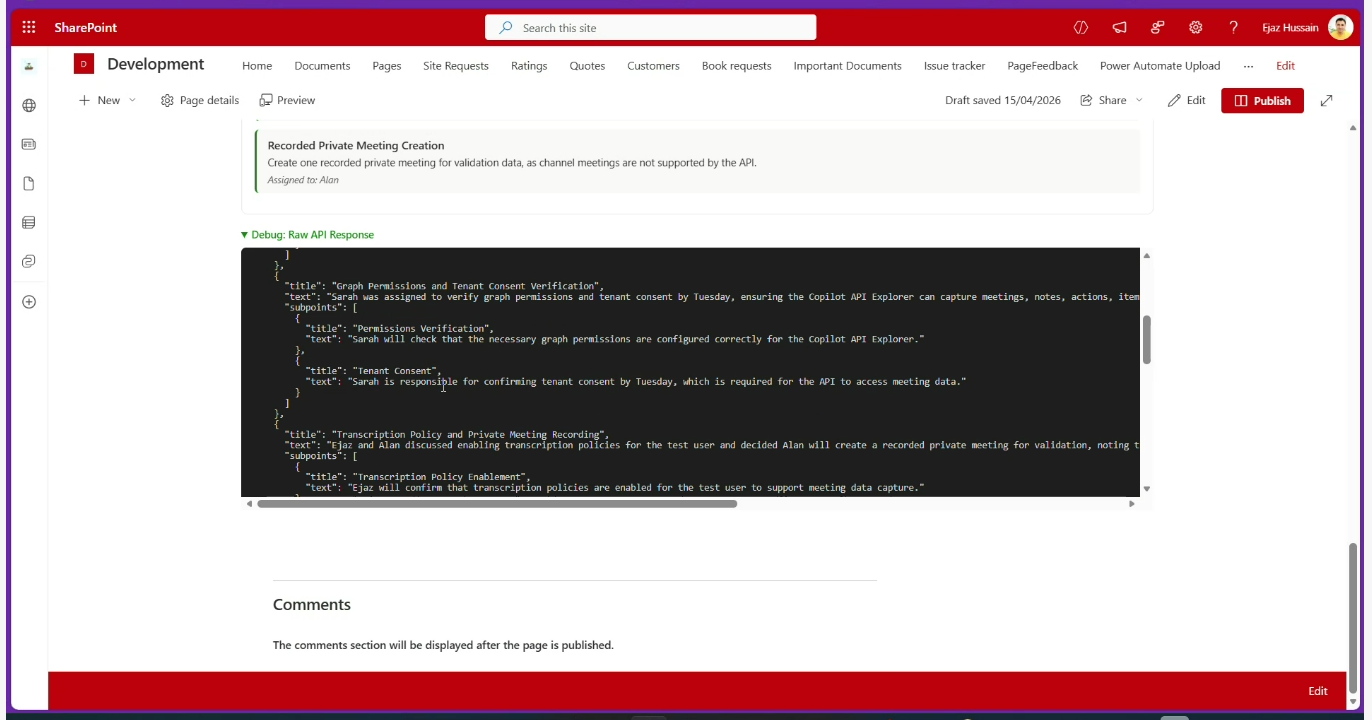Open the app launcher waffle icon

pos(29,28)
